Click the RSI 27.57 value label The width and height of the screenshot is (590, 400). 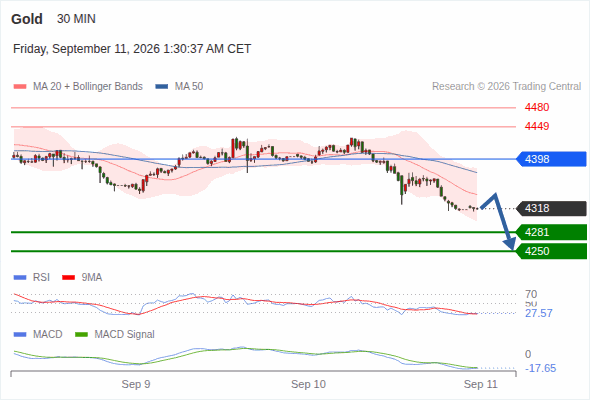[x=539, y=313]
